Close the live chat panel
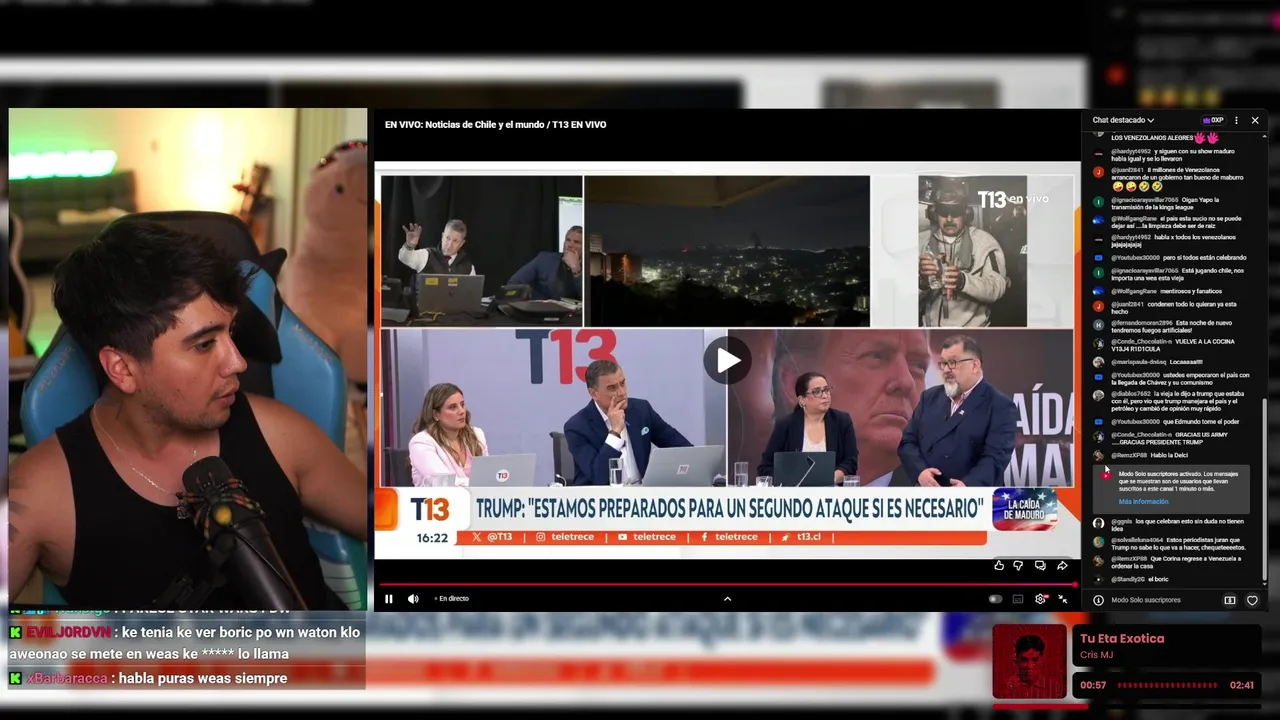 pos(1255,120)
